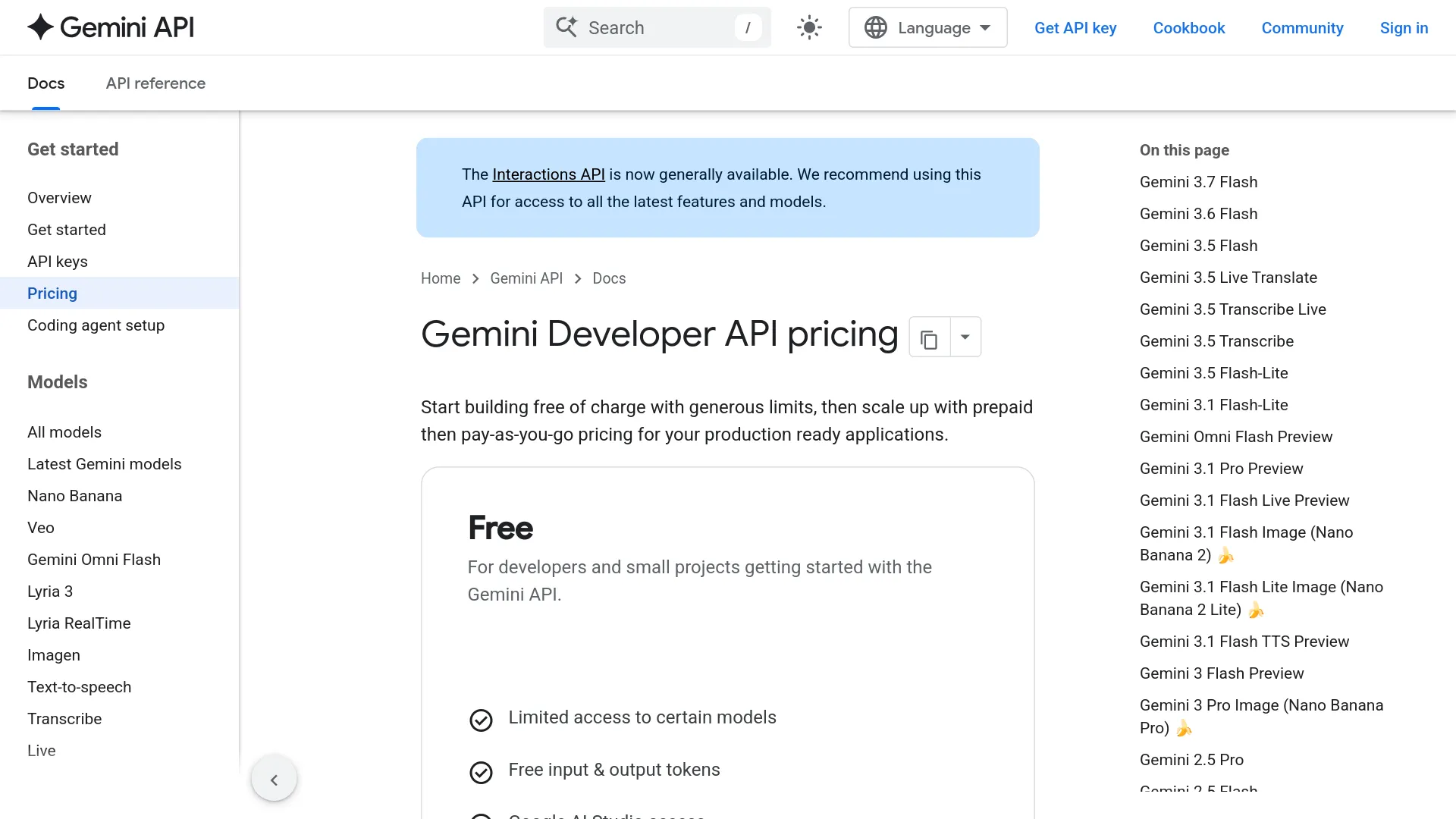Viewport: 1456px width, 819px height.
Task: Jump to Gemini 2.5 Pro section
Action: [1191, 760]
